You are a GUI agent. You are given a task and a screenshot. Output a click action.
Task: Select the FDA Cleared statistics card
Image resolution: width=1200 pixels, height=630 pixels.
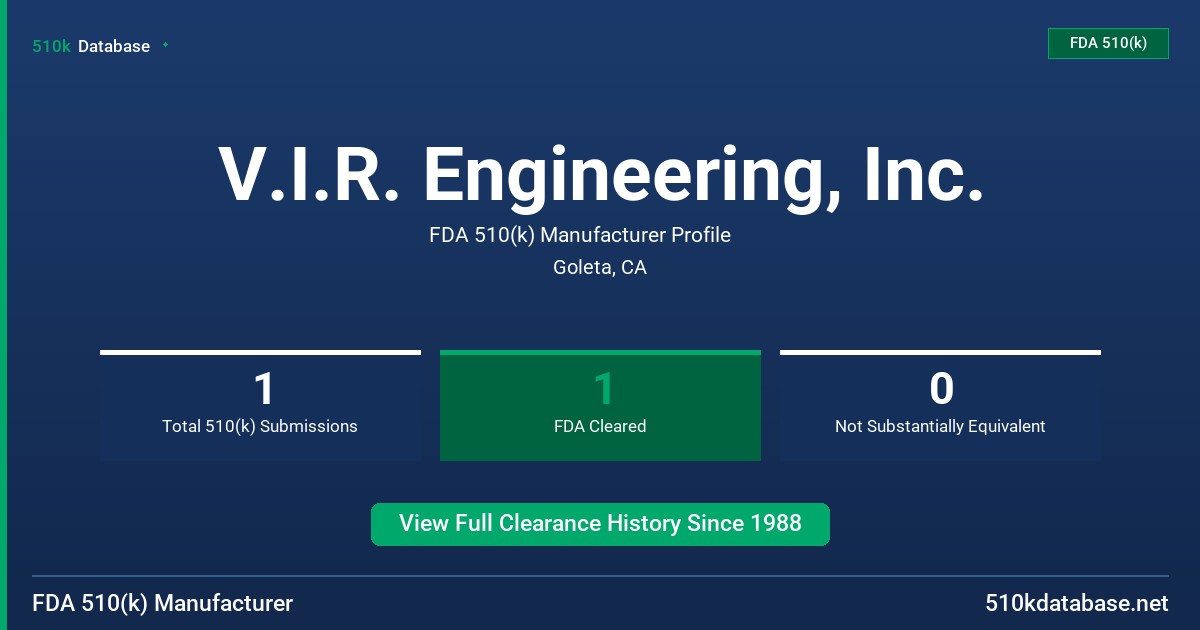(600, 405)
